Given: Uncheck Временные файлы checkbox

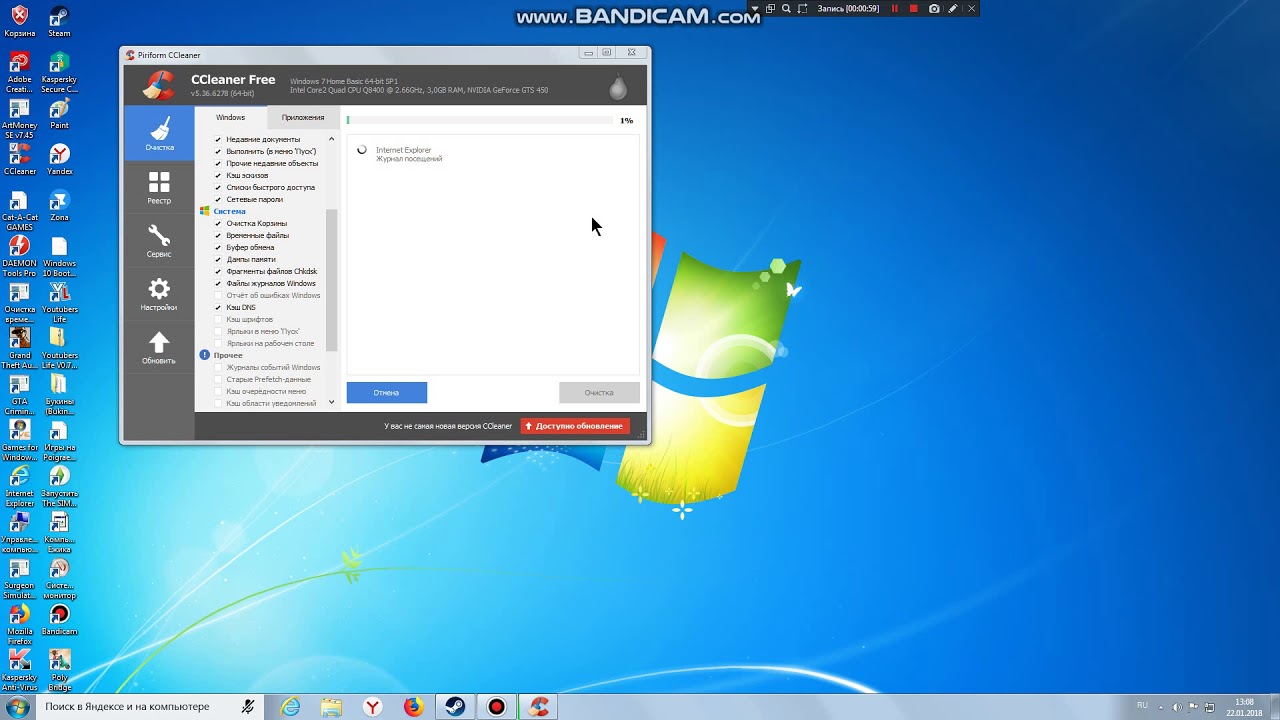Looking at the screenshot, I should (x=218, y=236).
